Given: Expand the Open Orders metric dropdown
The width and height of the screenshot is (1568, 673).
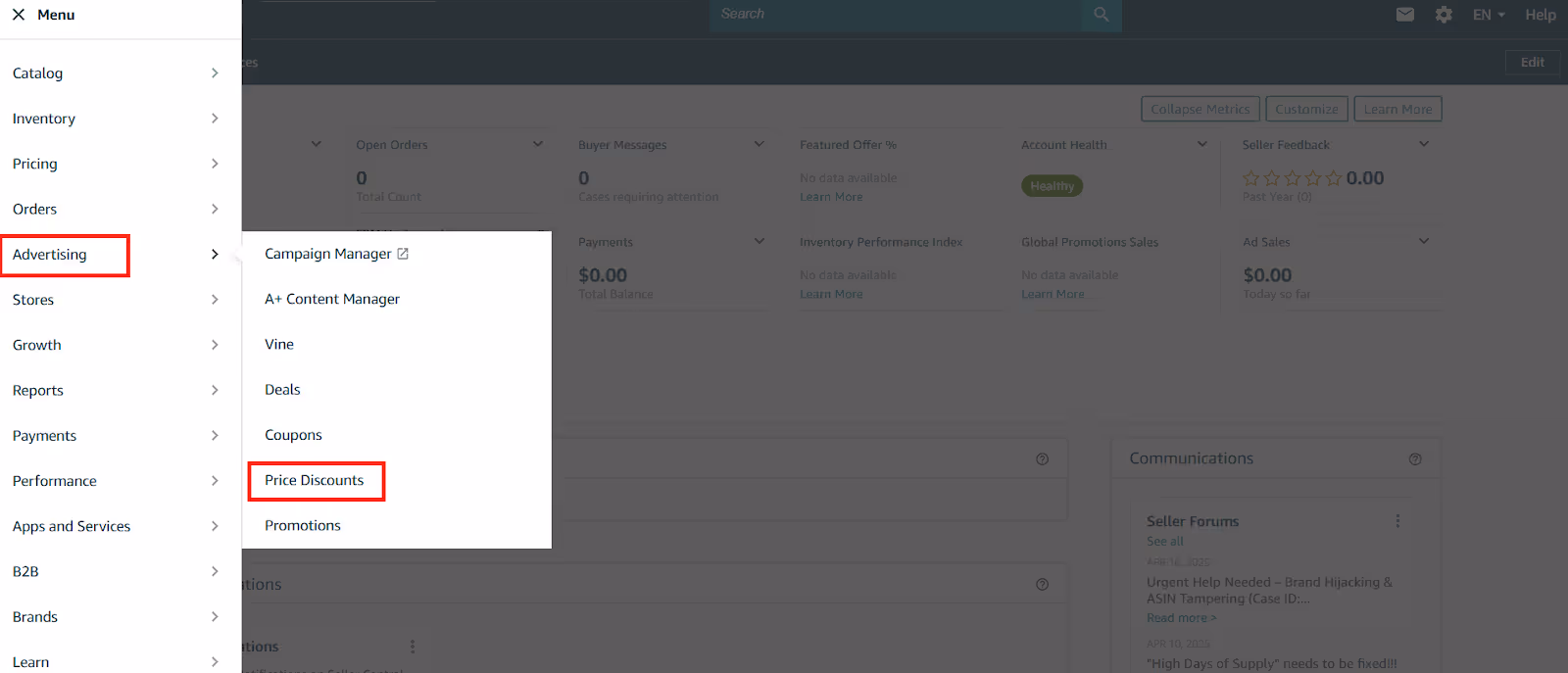Looking at the screenshot, I should point(538,144).
